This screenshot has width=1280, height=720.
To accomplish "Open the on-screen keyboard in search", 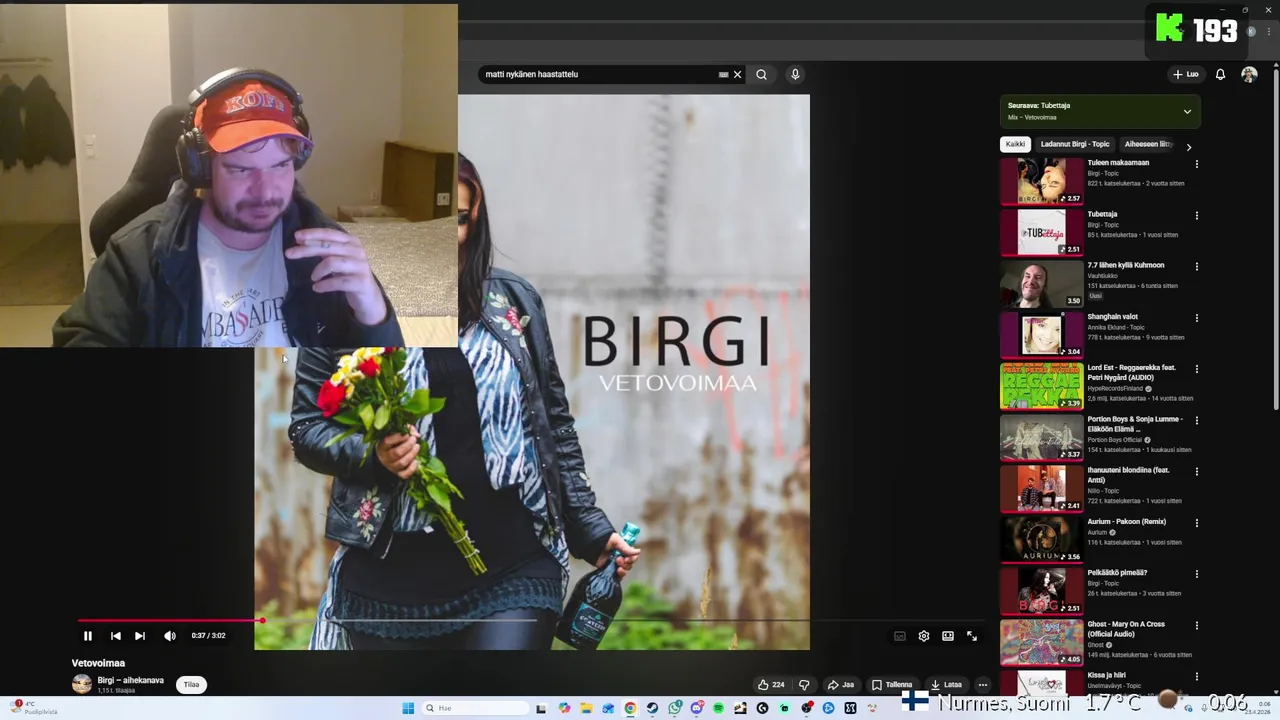I will 723,74.
